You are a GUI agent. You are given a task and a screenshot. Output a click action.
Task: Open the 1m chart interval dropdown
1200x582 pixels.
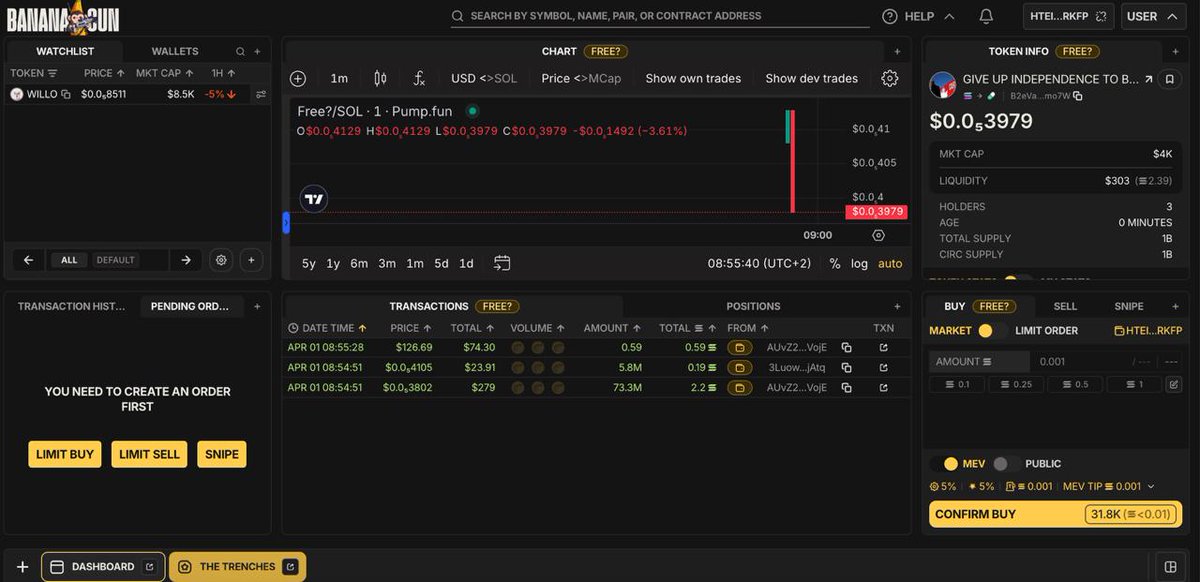click(339, 78)
